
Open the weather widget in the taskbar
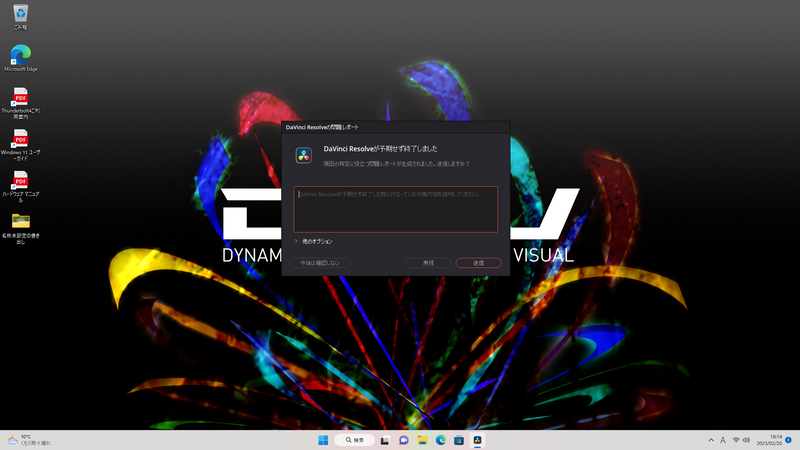29,440
